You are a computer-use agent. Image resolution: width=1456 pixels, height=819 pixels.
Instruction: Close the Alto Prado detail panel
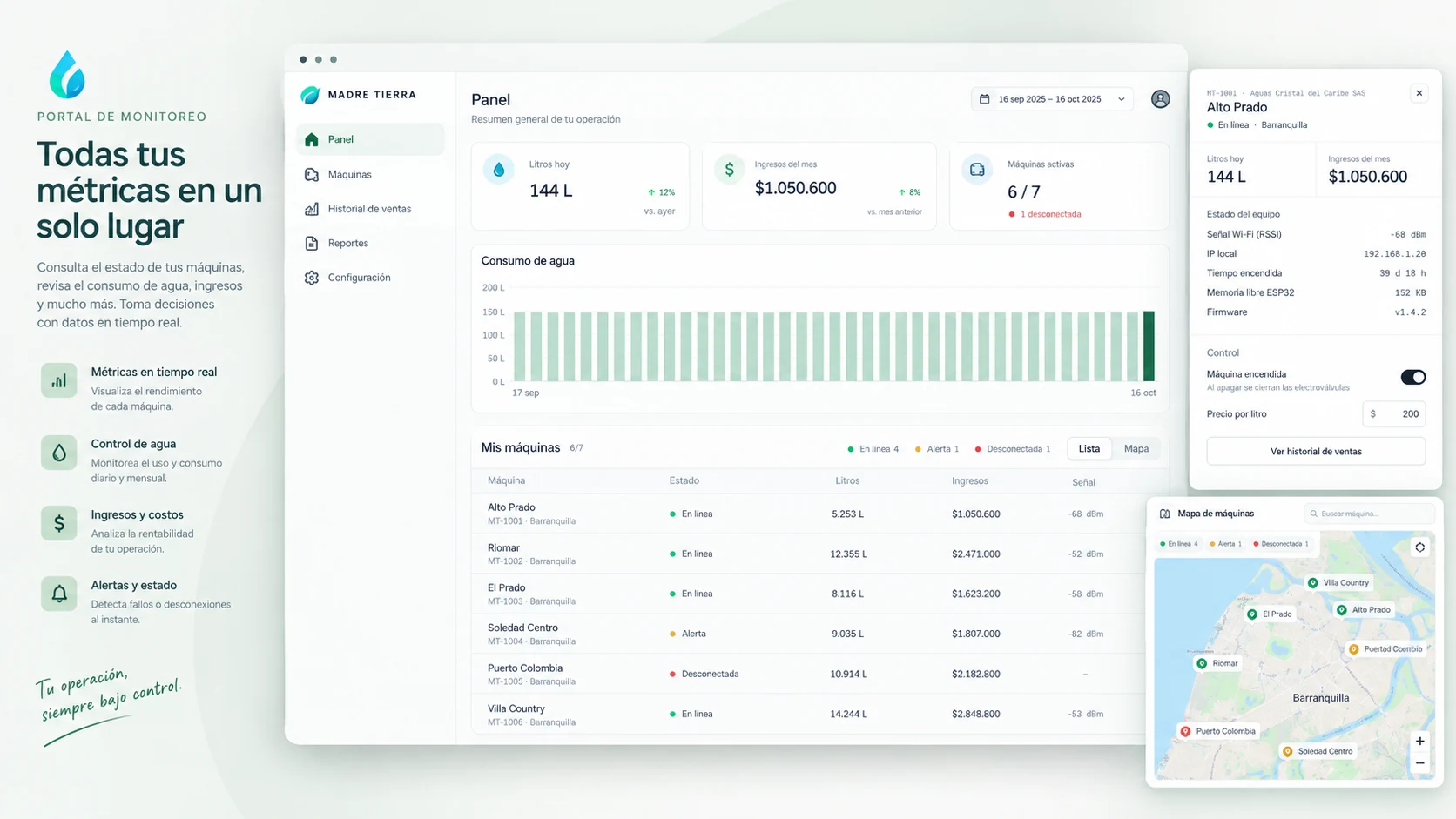pyautogui.click(x=1419, y=93)
